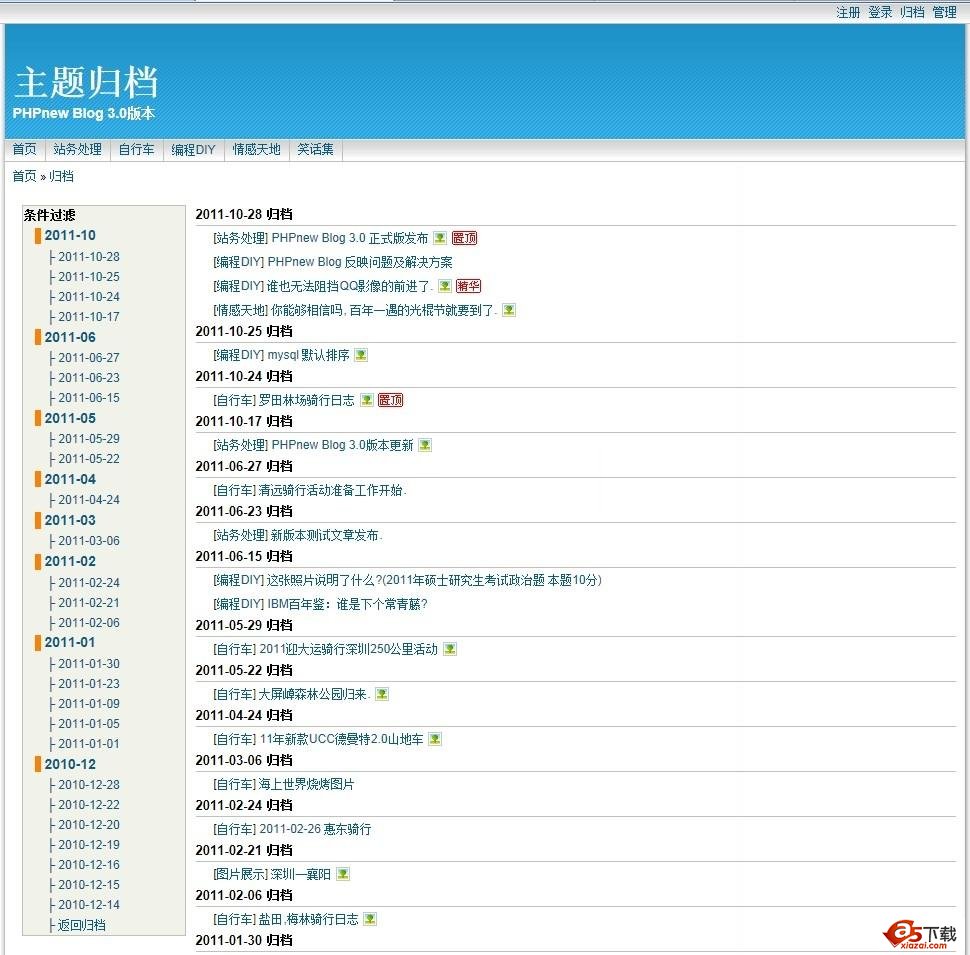Select date 2011-01-30 in filter list
Screen dimensions: 970x955
pyautogui.click(x=89, y=663)
